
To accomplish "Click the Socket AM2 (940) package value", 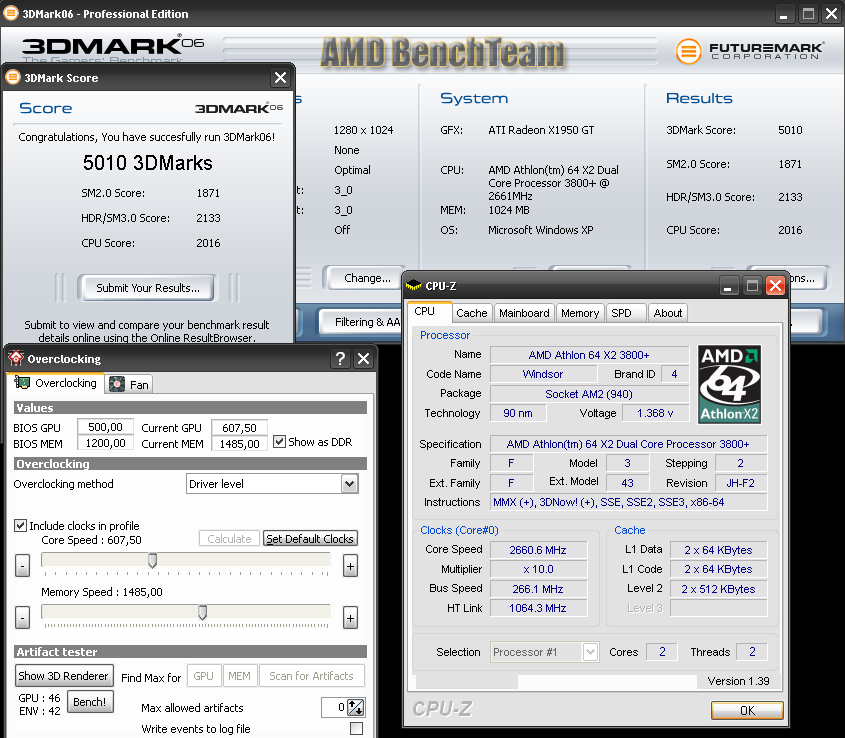I will (x=589, y=394).
